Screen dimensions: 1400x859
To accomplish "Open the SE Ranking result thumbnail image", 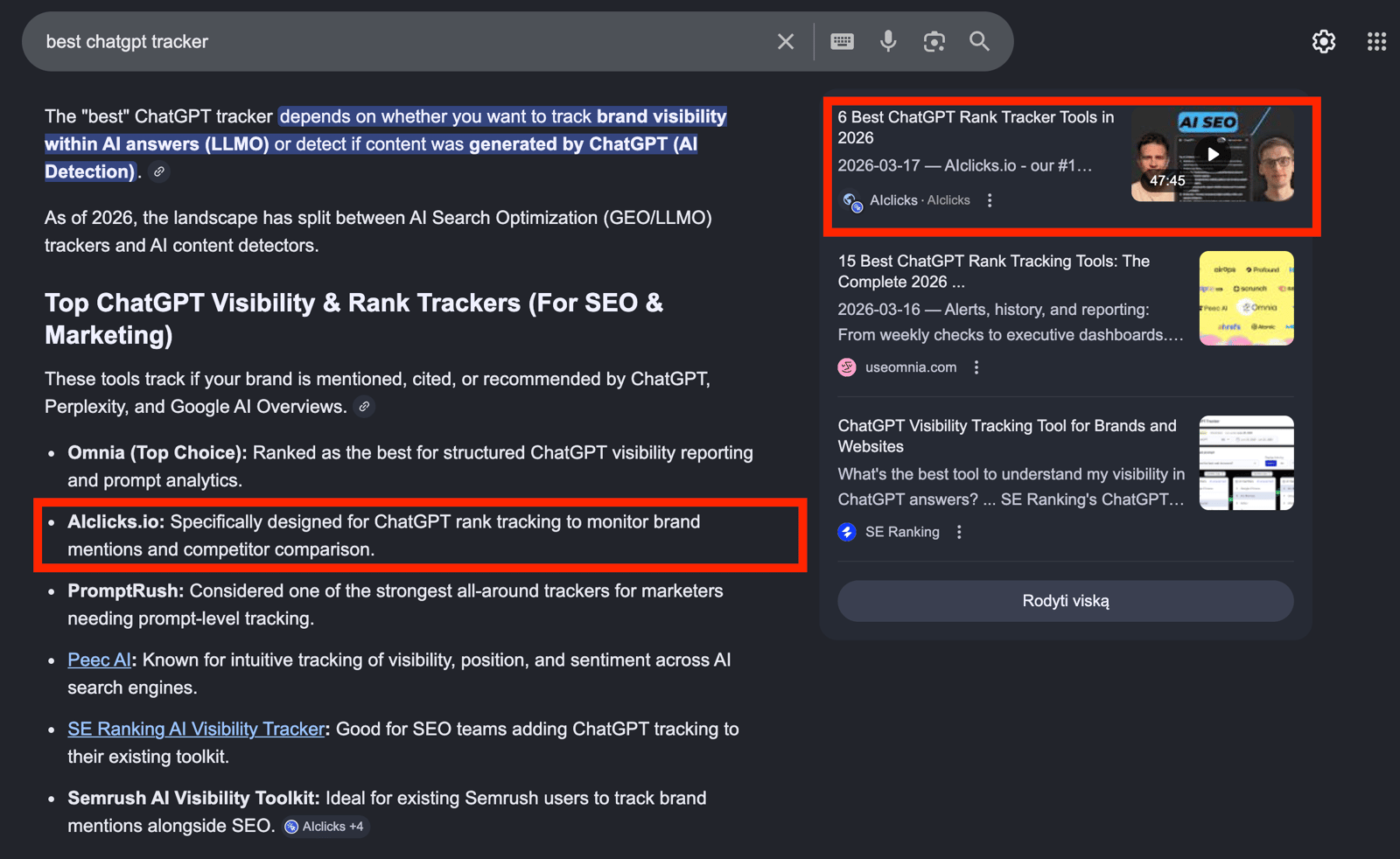I will (x=1246, y=463).
